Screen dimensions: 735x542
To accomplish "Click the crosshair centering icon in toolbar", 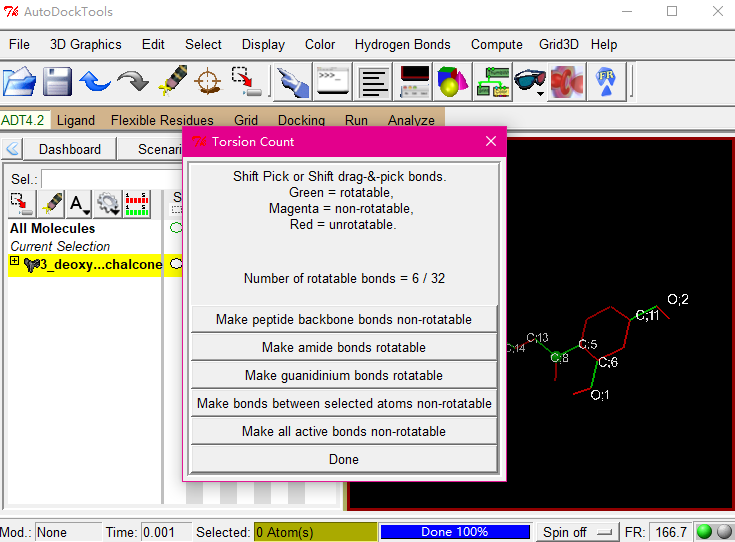I will [x=208, y=81].
